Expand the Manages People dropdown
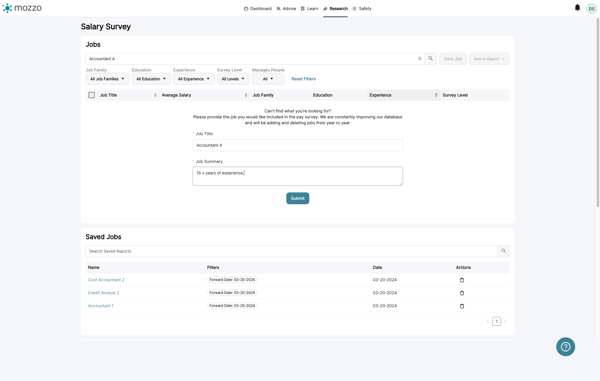The height and width of the screenshot is (381, 600). tap(268, 79)
